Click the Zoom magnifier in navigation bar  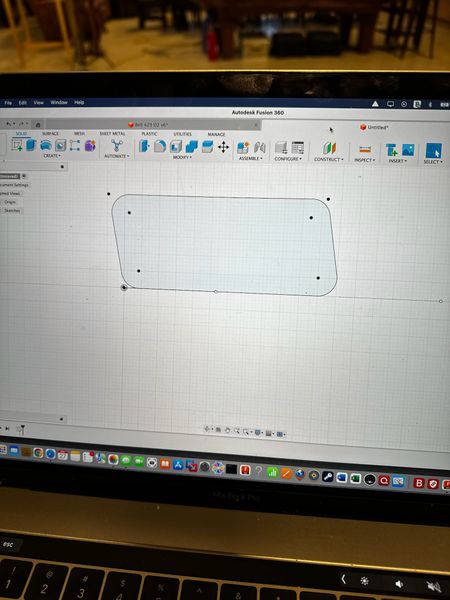(236, 431)
